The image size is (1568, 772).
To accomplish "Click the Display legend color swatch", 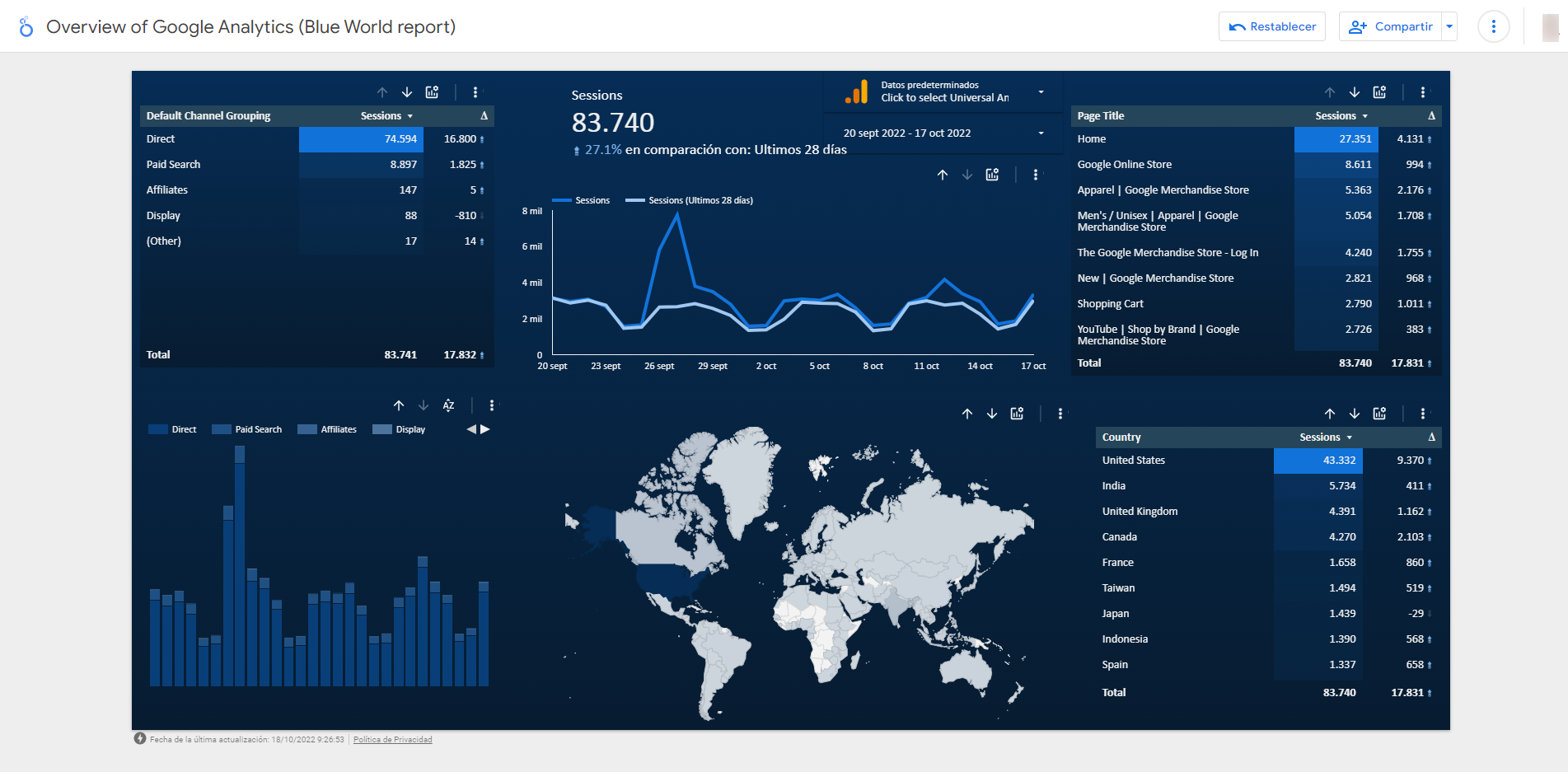I will click(x=381, y=428).
